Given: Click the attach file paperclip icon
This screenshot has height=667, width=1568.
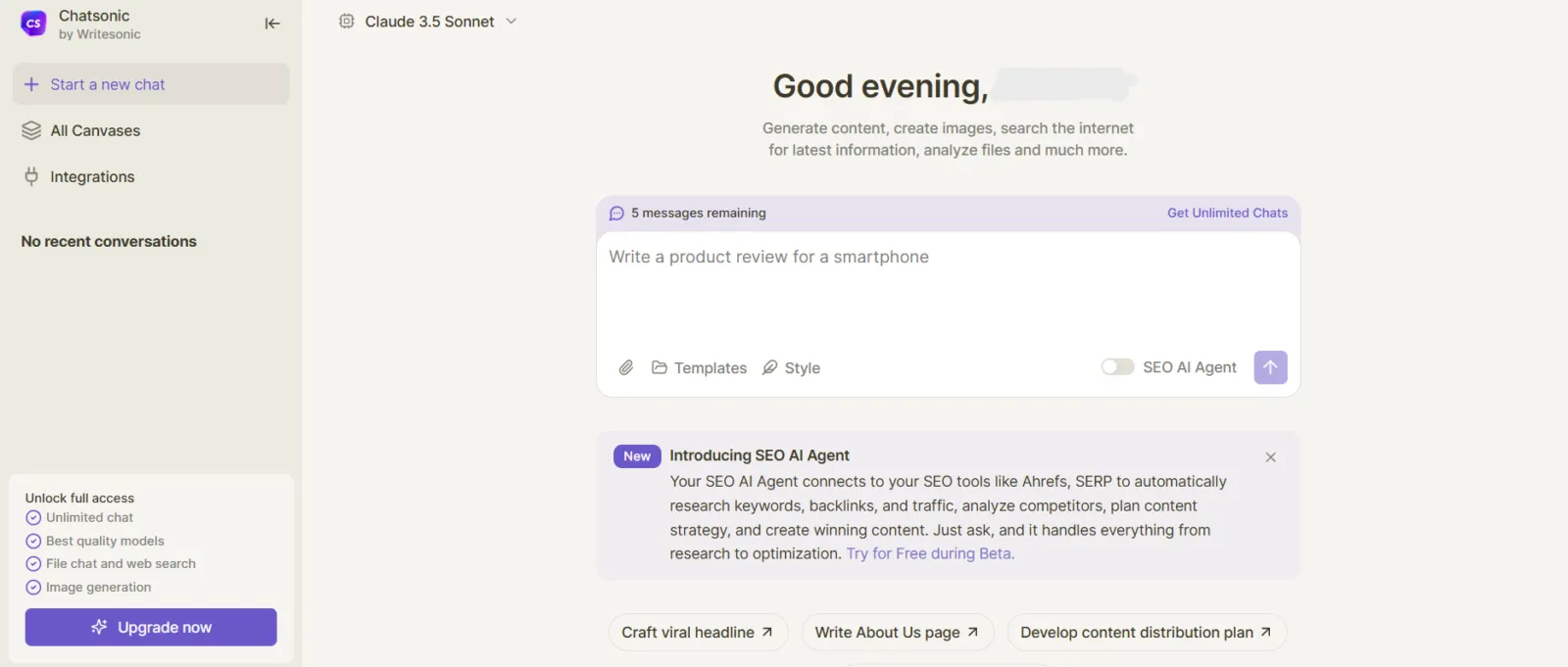Looking at the screenshot, I should point(626,367).
